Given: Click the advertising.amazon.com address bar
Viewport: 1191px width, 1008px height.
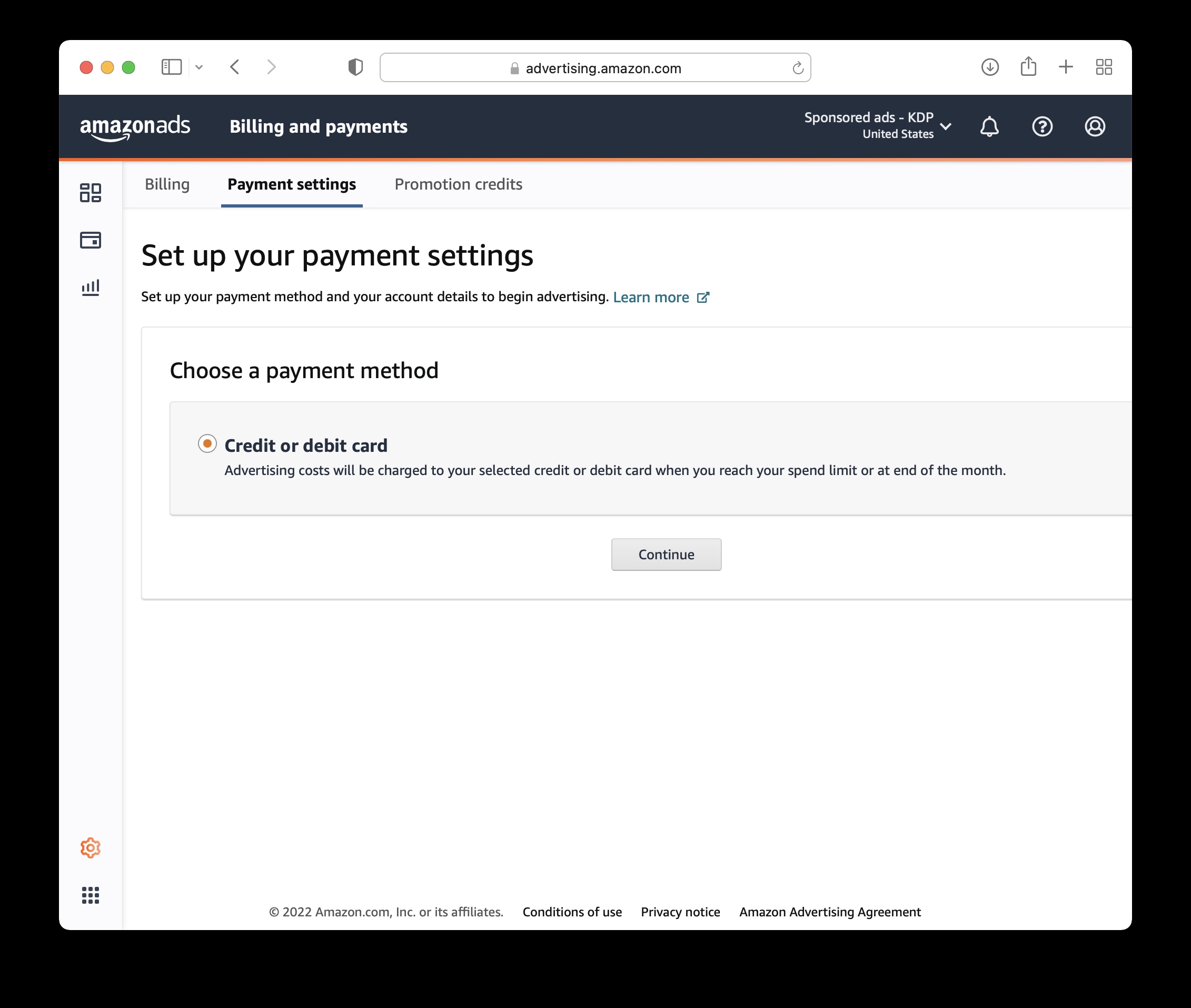Looking at the screenshot, I should click(595, 68).
